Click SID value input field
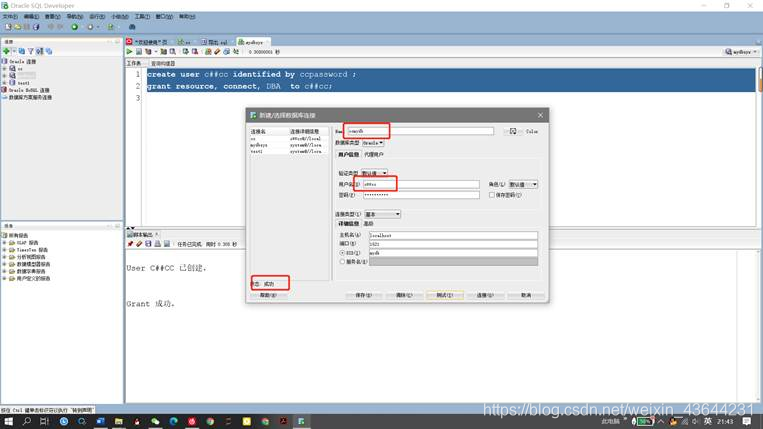 pyautogui.click(x=453, y=253)
